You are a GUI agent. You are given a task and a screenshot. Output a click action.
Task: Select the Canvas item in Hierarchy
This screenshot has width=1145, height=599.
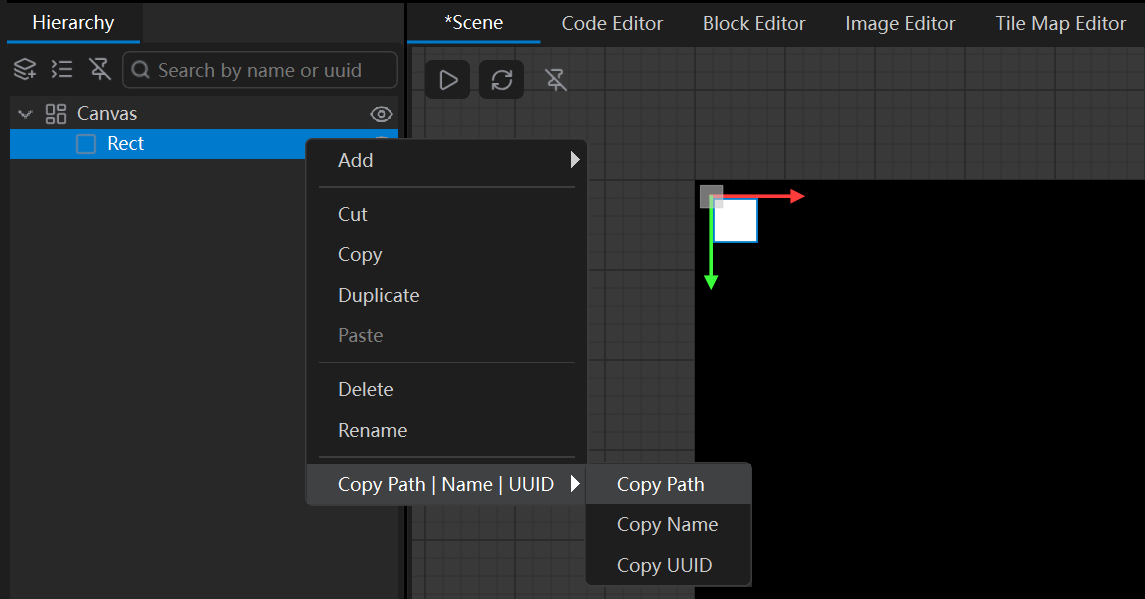point(204,114)
